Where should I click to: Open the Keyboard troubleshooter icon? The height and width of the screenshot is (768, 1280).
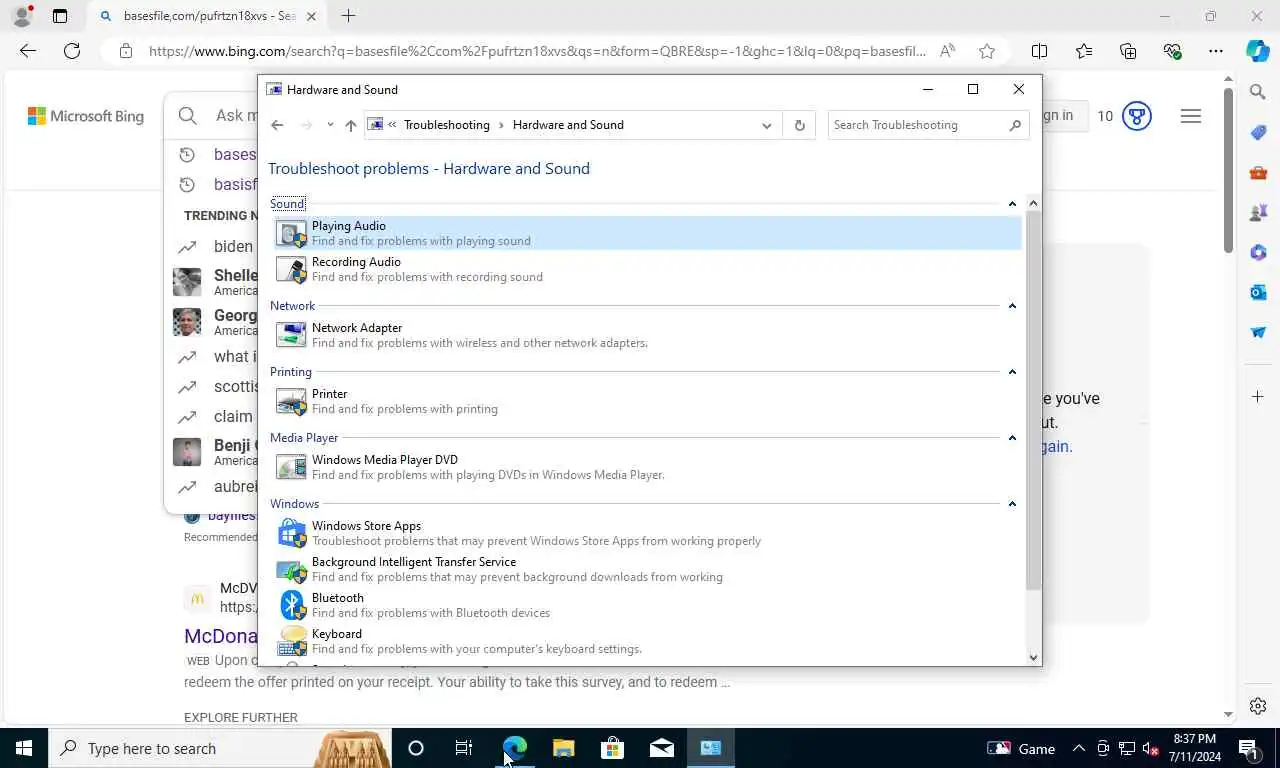pos(291,641)
